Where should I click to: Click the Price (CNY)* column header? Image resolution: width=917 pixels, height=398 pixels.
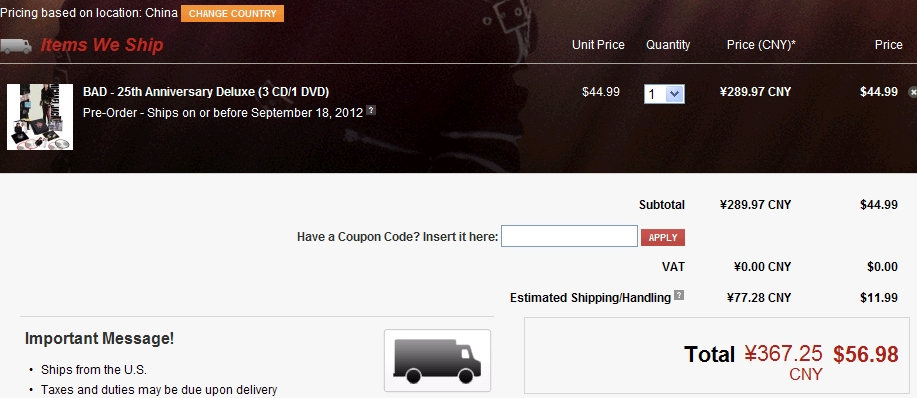point(761,45)
